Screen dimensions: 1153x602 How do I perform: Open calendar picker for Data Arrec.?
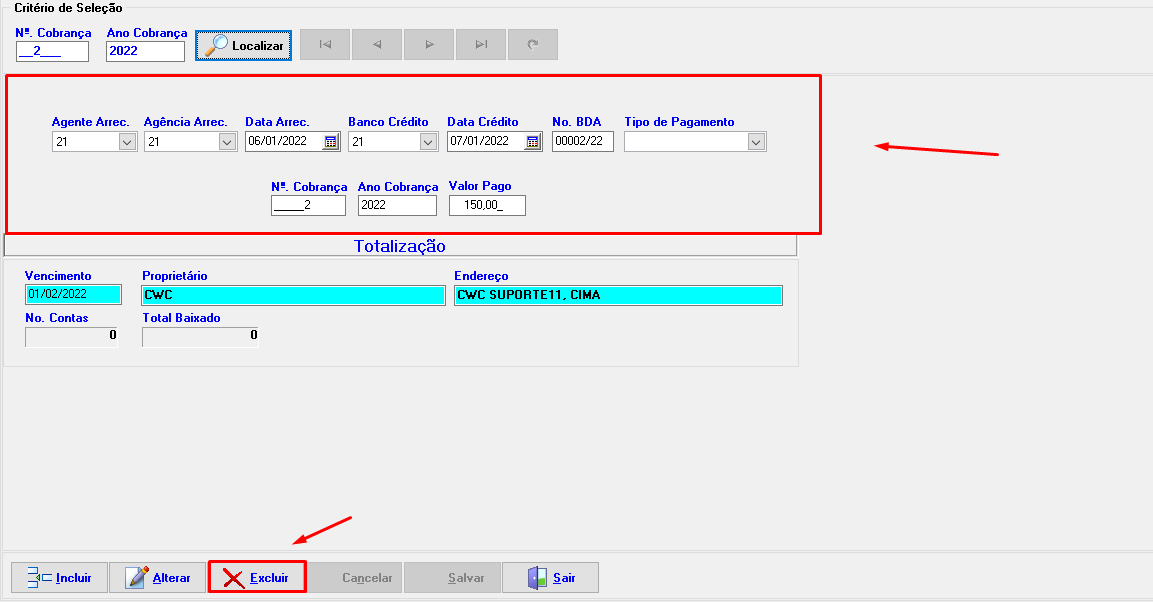point(331,142)
